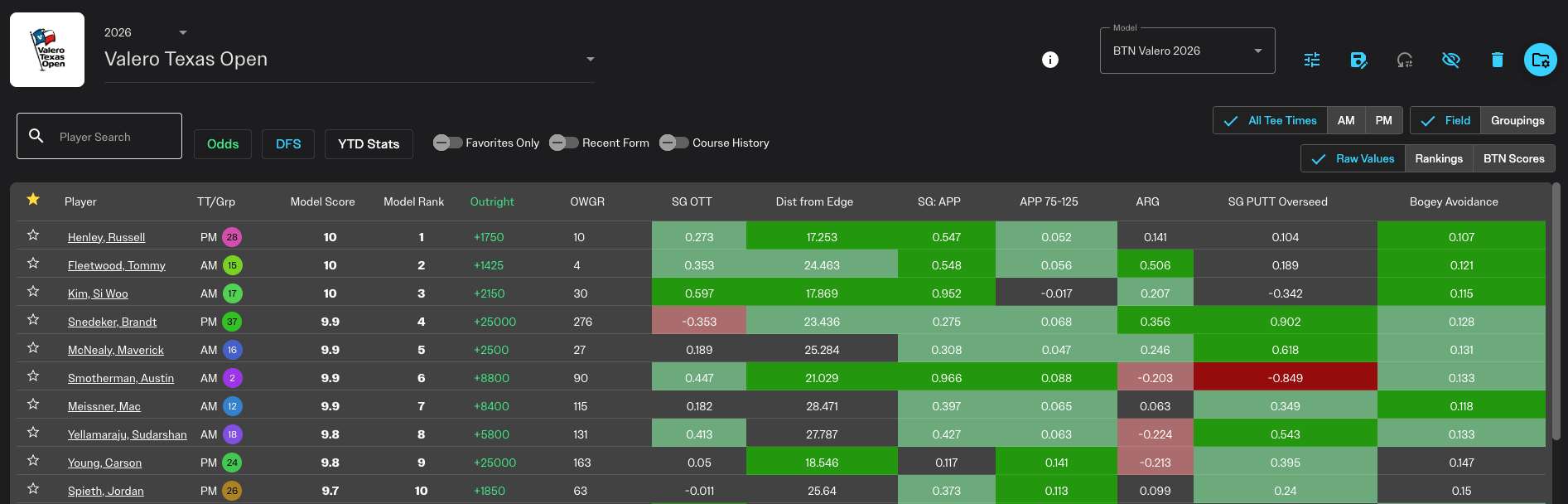Click red -0.849 SG PUTT cell
Viewport: 1568px width, 504px height.
pos(1286,378)
